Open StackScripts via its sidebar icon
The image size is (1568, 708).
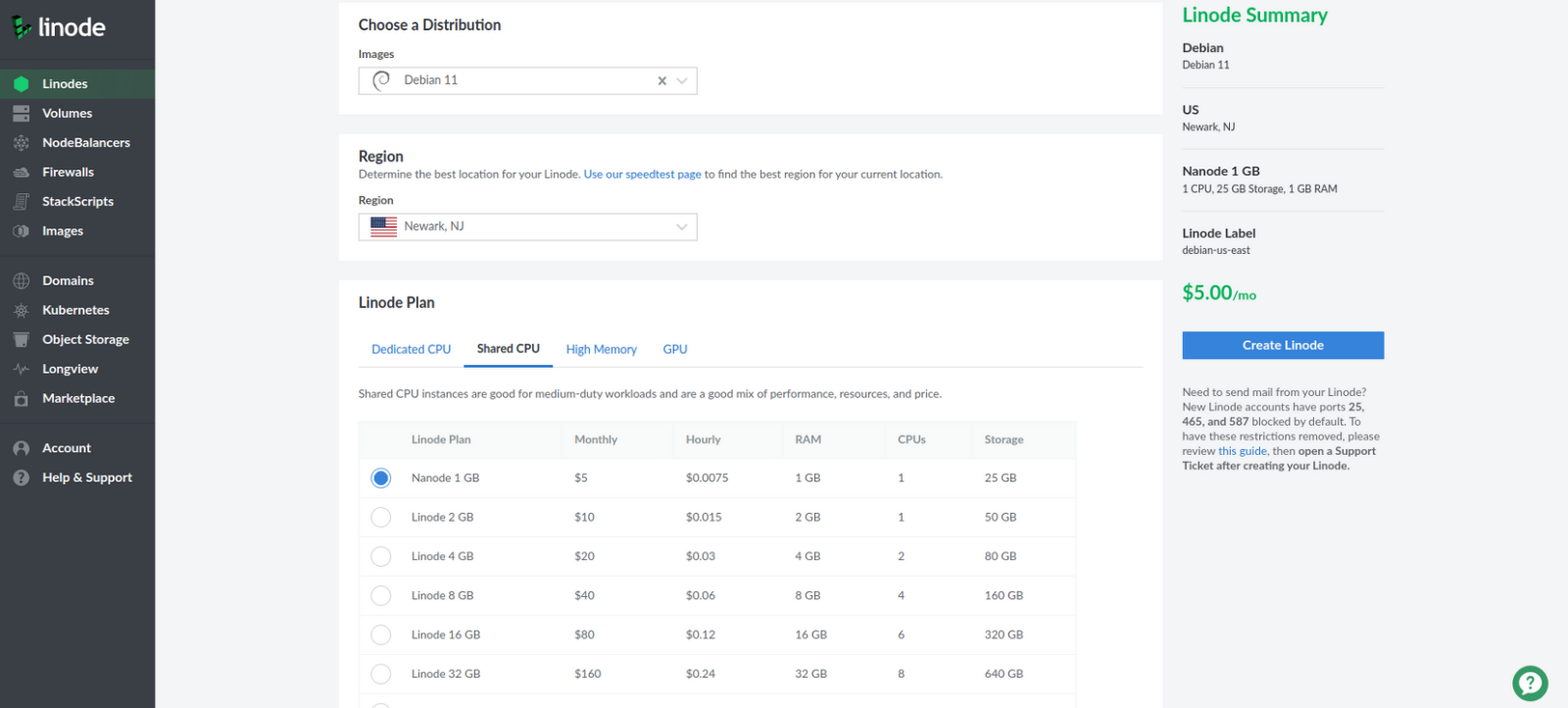[22, 202]
